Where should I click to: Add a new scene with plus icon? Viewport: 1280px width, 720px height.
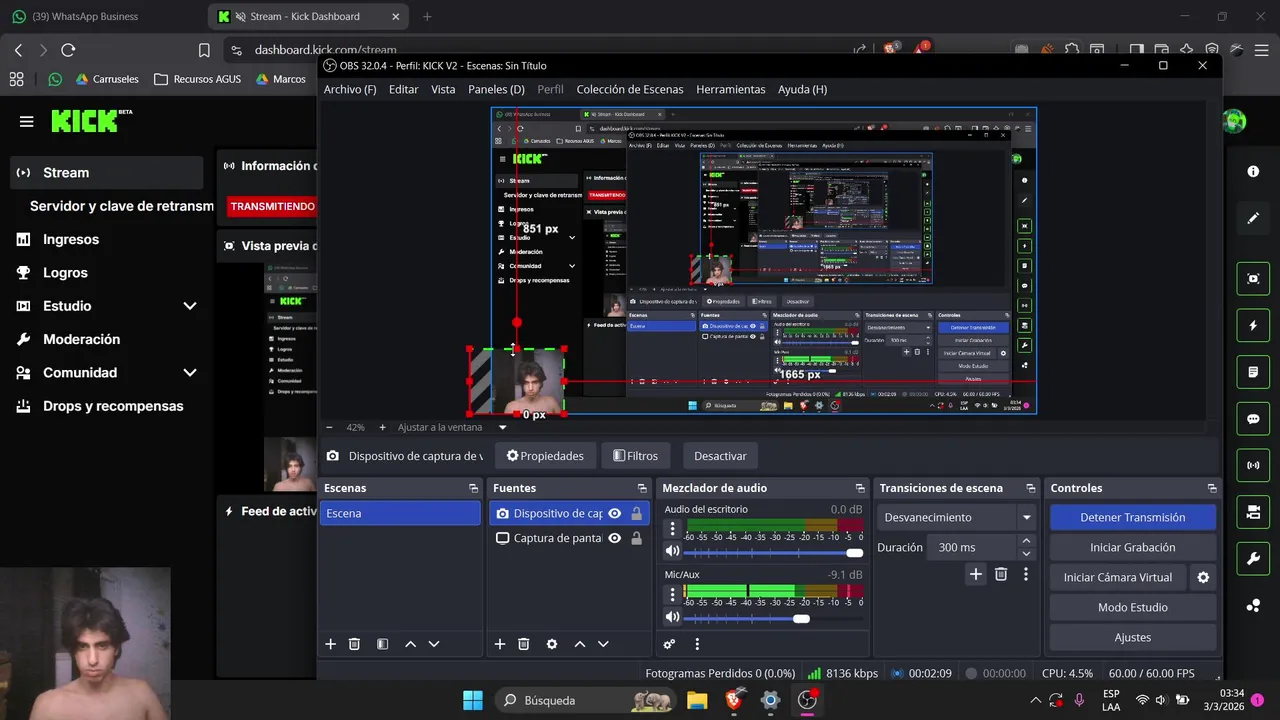coord(331,644)
